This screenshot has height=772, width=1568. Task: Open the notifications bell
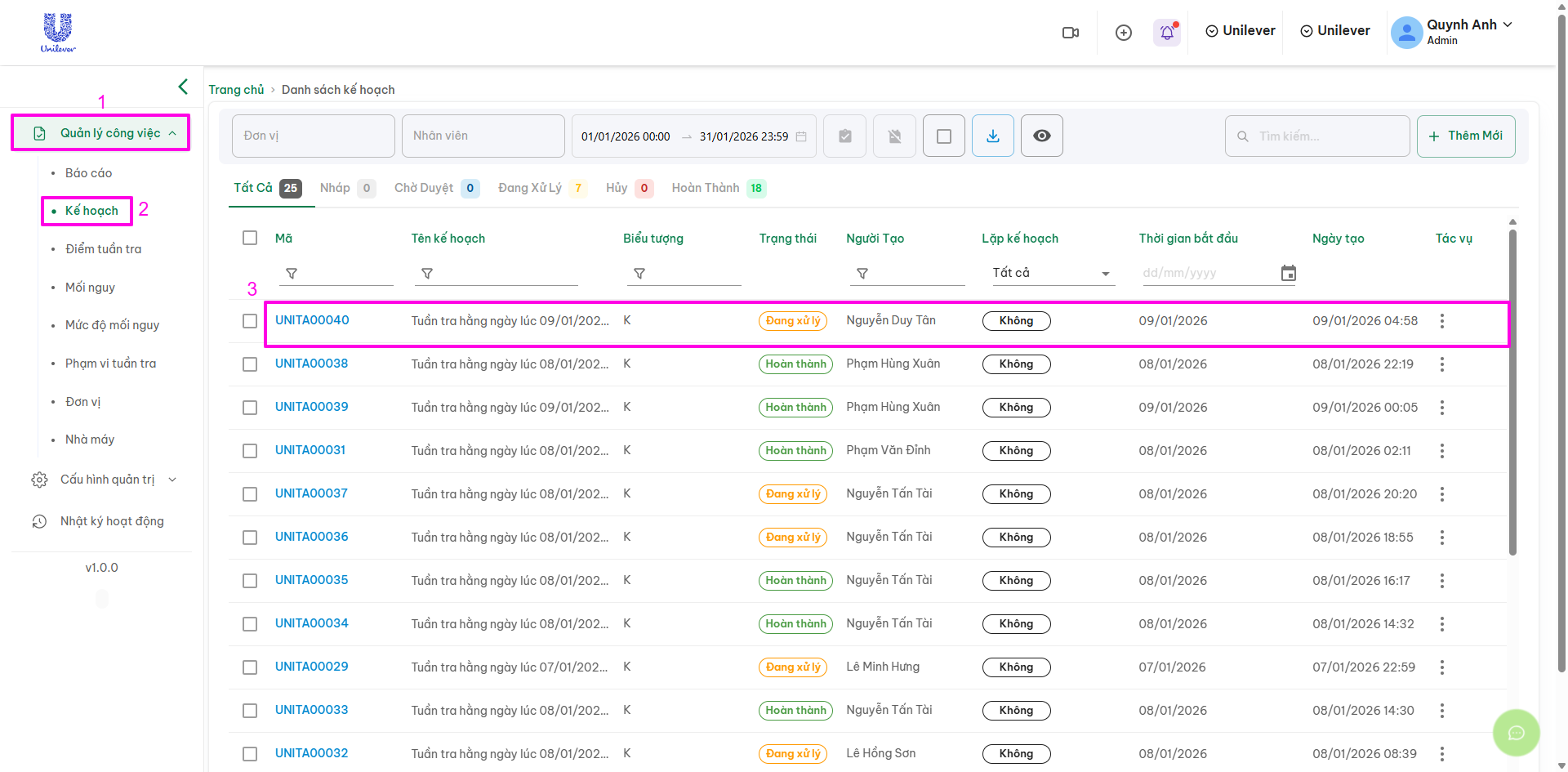pyautogui.click(x=1167, y=33)
